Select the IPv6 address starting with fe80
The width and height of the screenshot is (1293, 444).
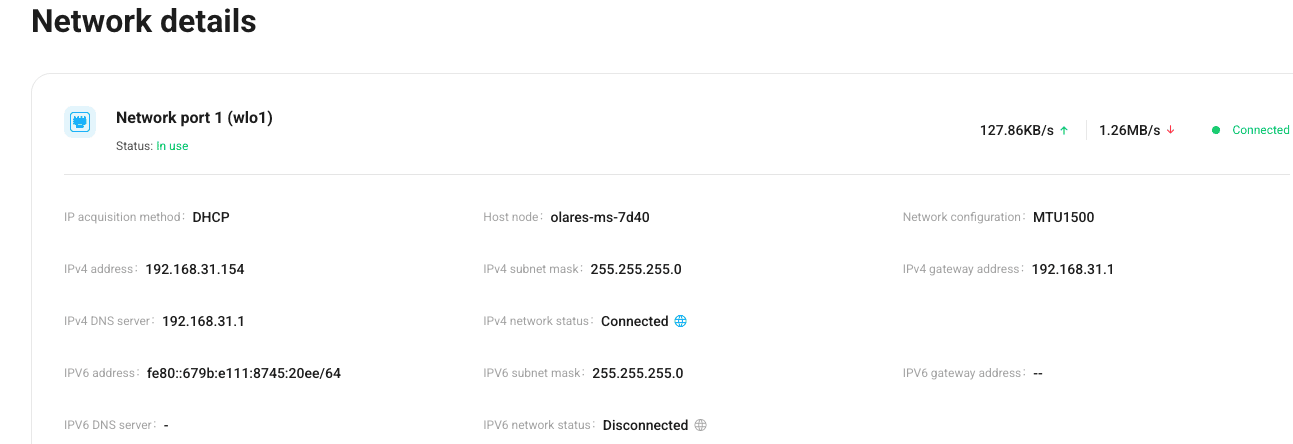click(x=243, y=373)
